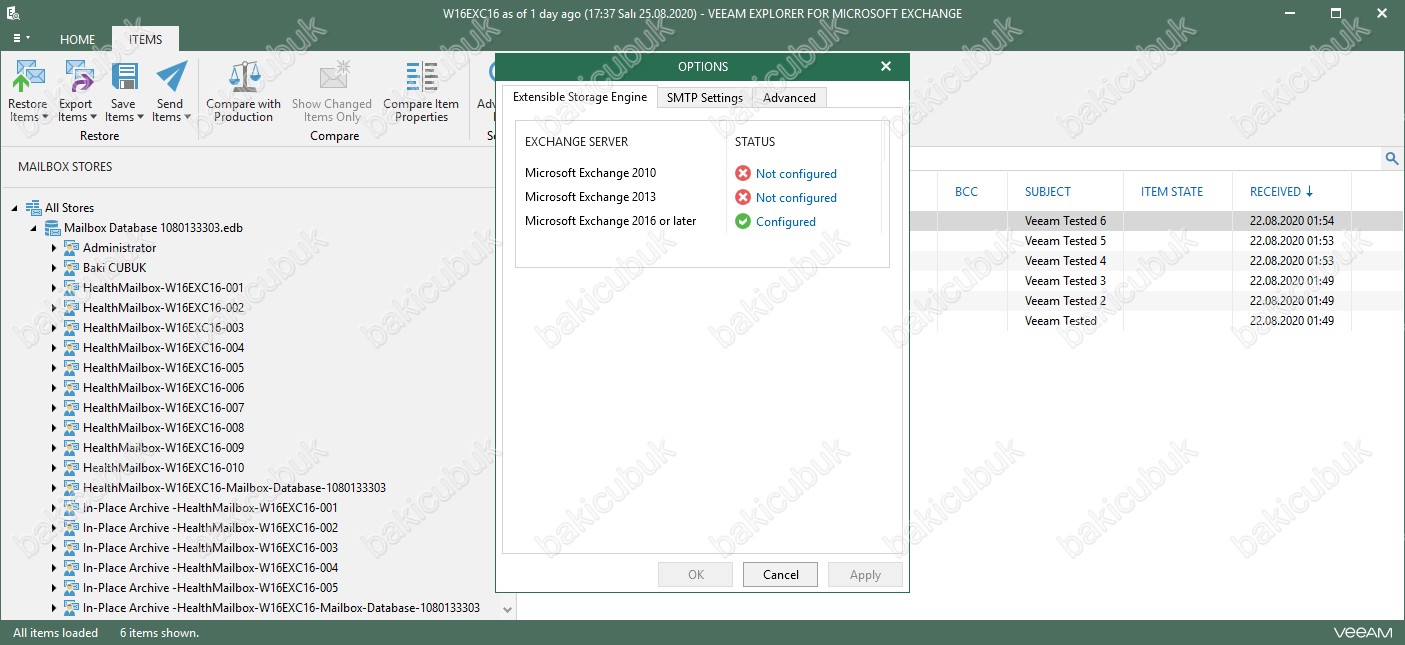This screenshot has height=645, width=1405.
Task: Click the Cancel button
Action: pos(780,575)
